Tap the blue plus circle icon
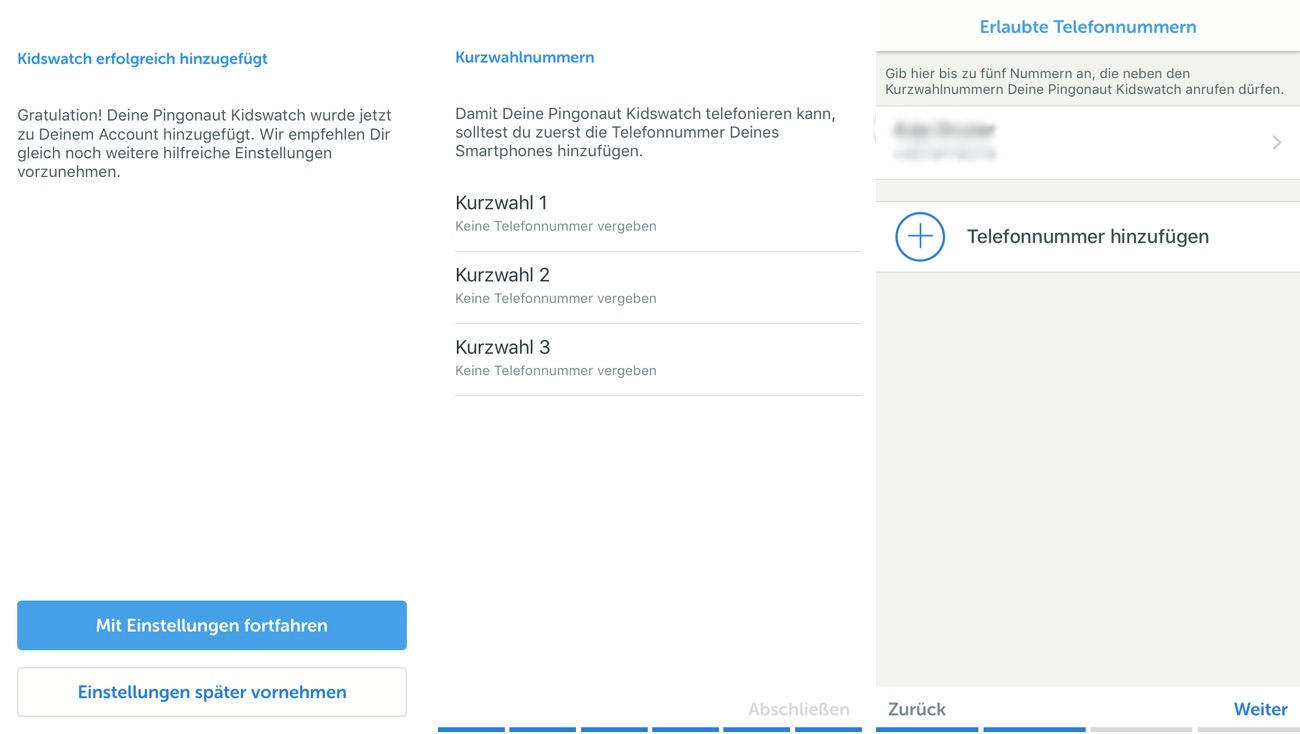This screenshot has height=734, width=1300. click(x=920, y=237)
